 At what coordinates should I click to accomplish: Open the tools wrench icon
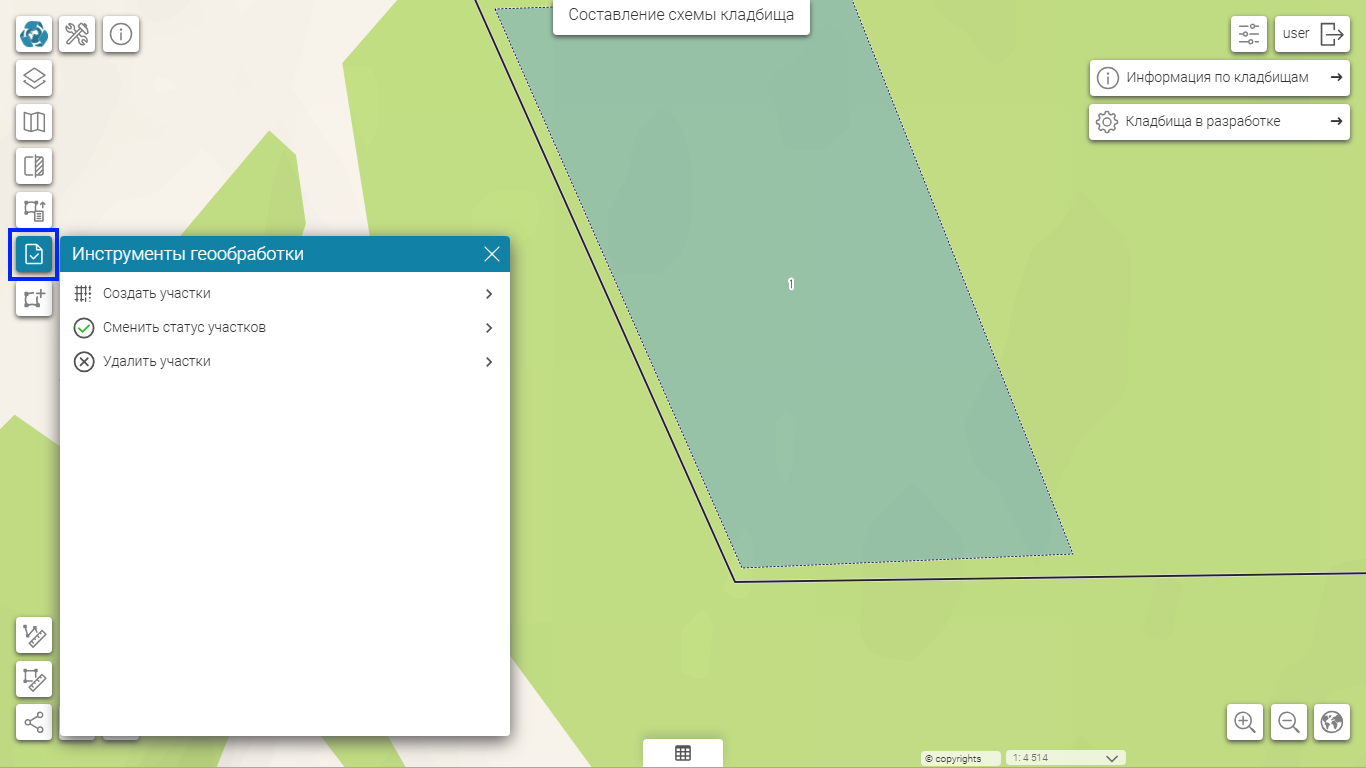pyautogui.click(x=77, y=34)
